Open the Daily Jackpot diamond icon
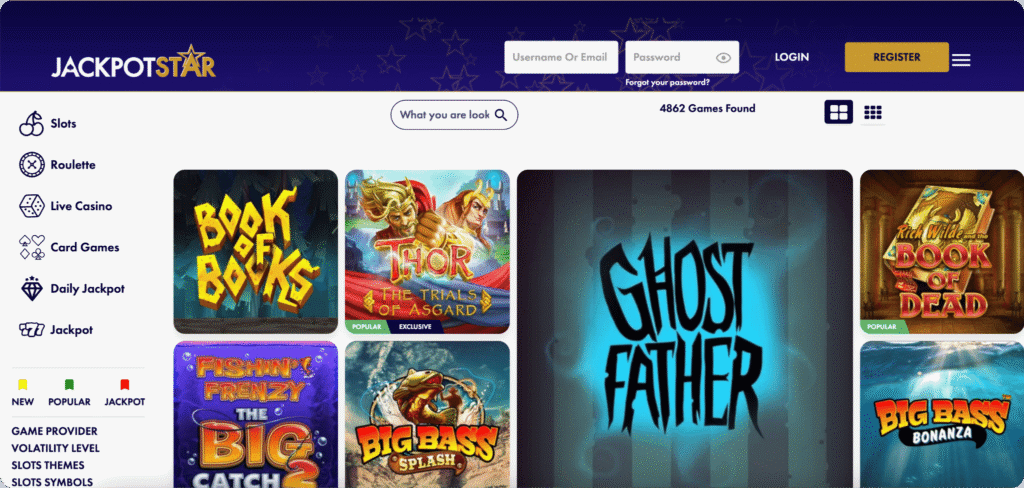 coord(32,288)
